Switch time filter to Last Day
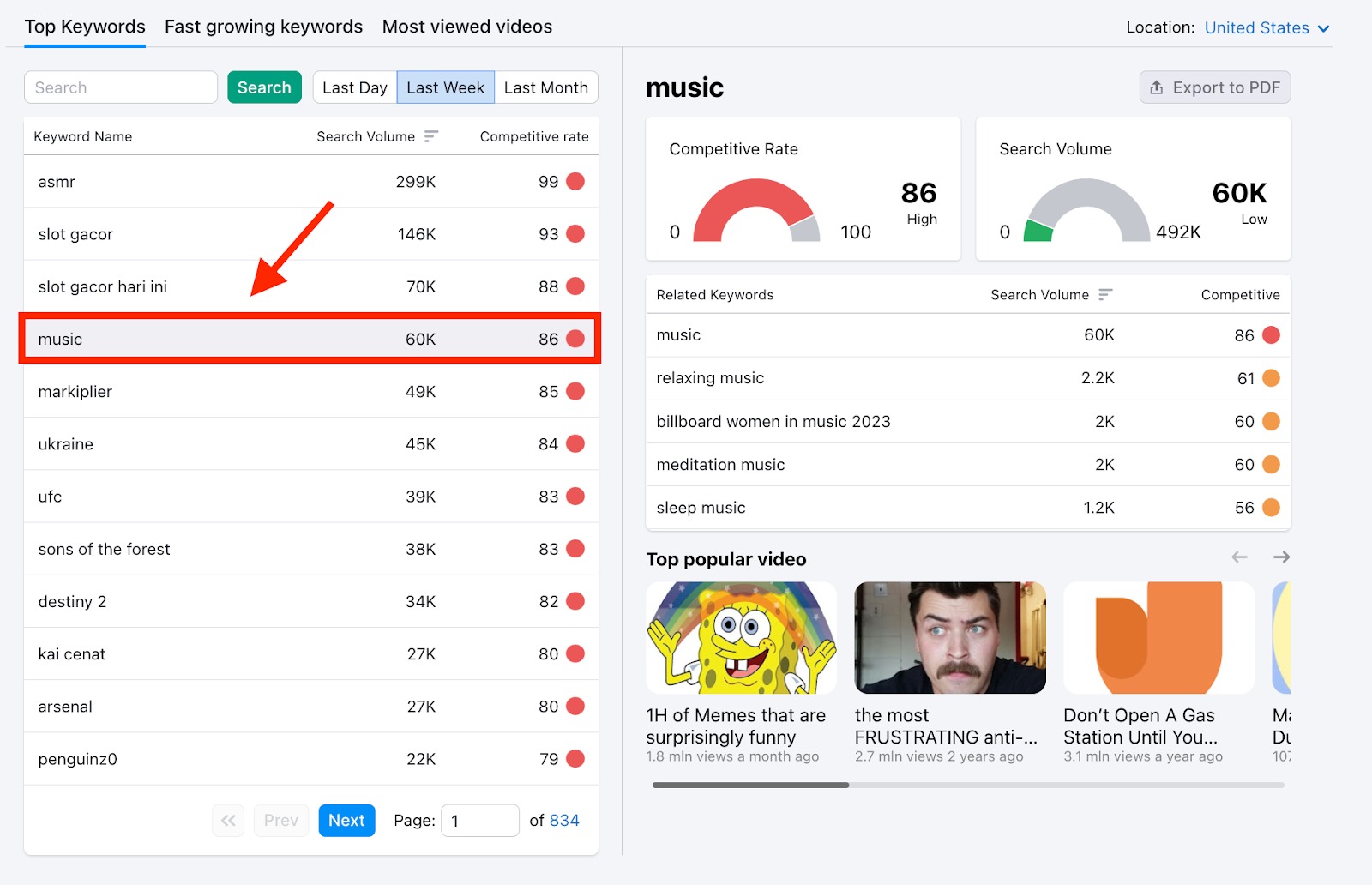 354,87
